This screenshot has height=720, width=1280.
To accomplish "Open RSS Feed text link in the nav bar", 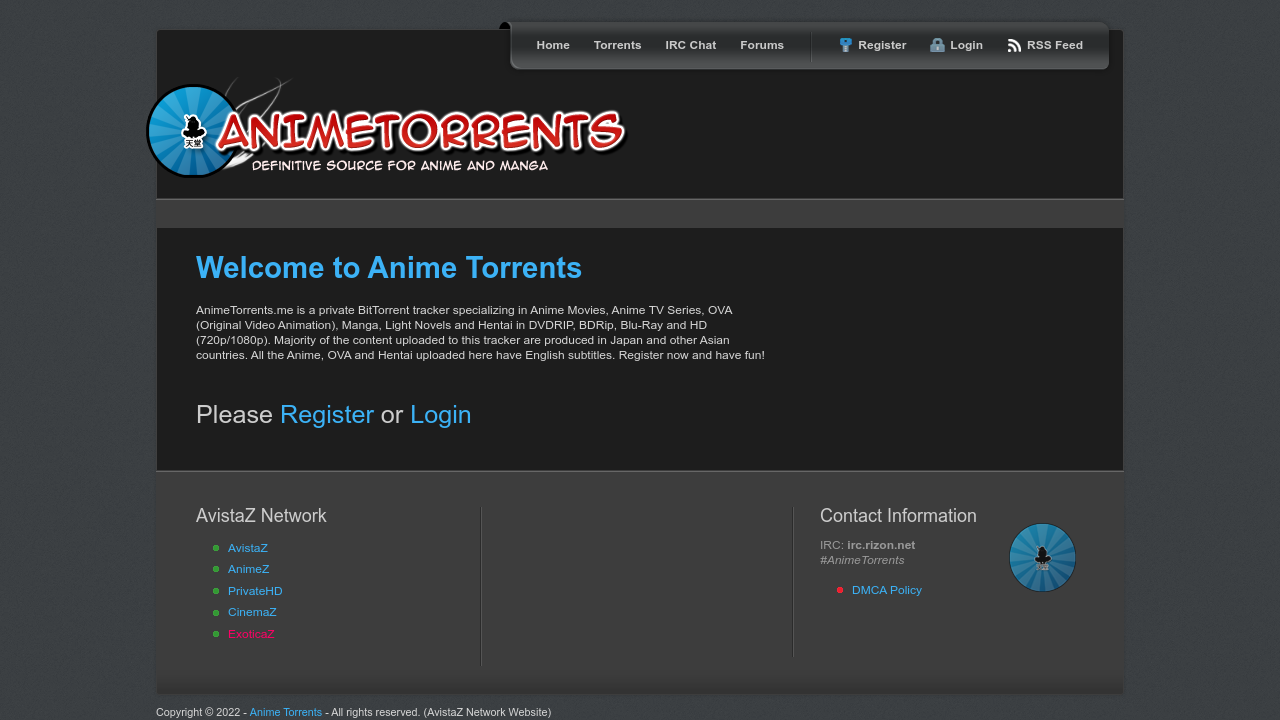I will coord(1055,45).
